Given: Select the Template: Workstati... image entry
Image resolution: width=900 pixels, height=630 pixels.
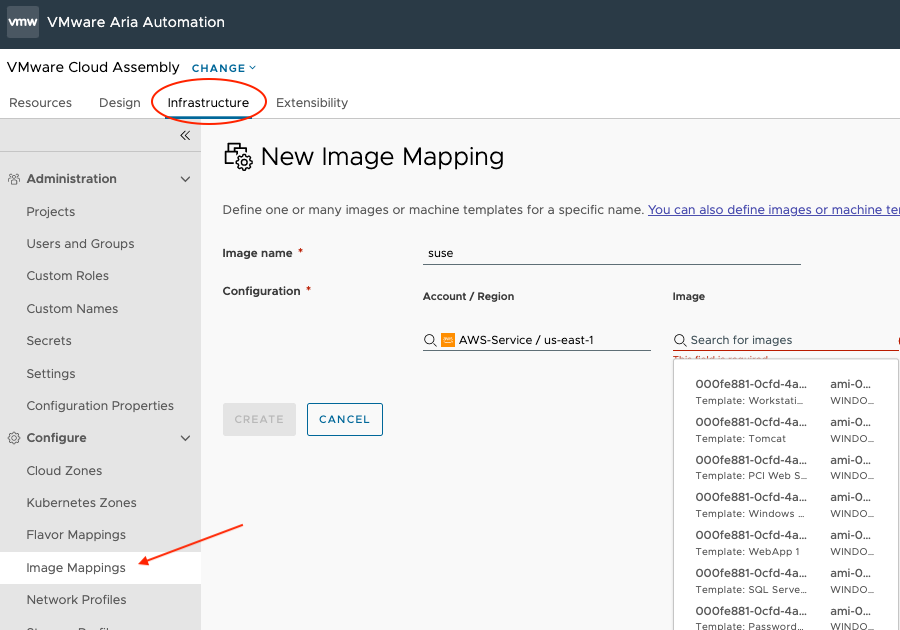Looking at the screenshot, I should [785, 392].
